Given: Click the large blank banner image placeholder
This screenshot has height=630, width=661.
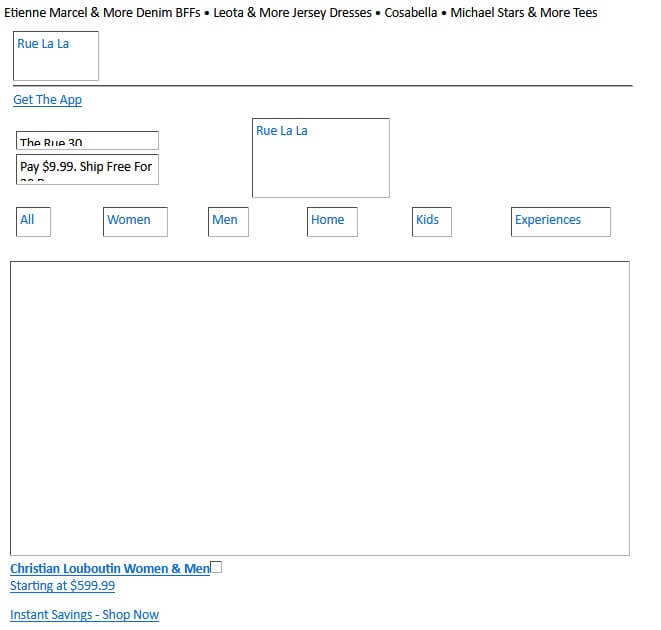Looking at the screenshot, I should coord(320,408).
